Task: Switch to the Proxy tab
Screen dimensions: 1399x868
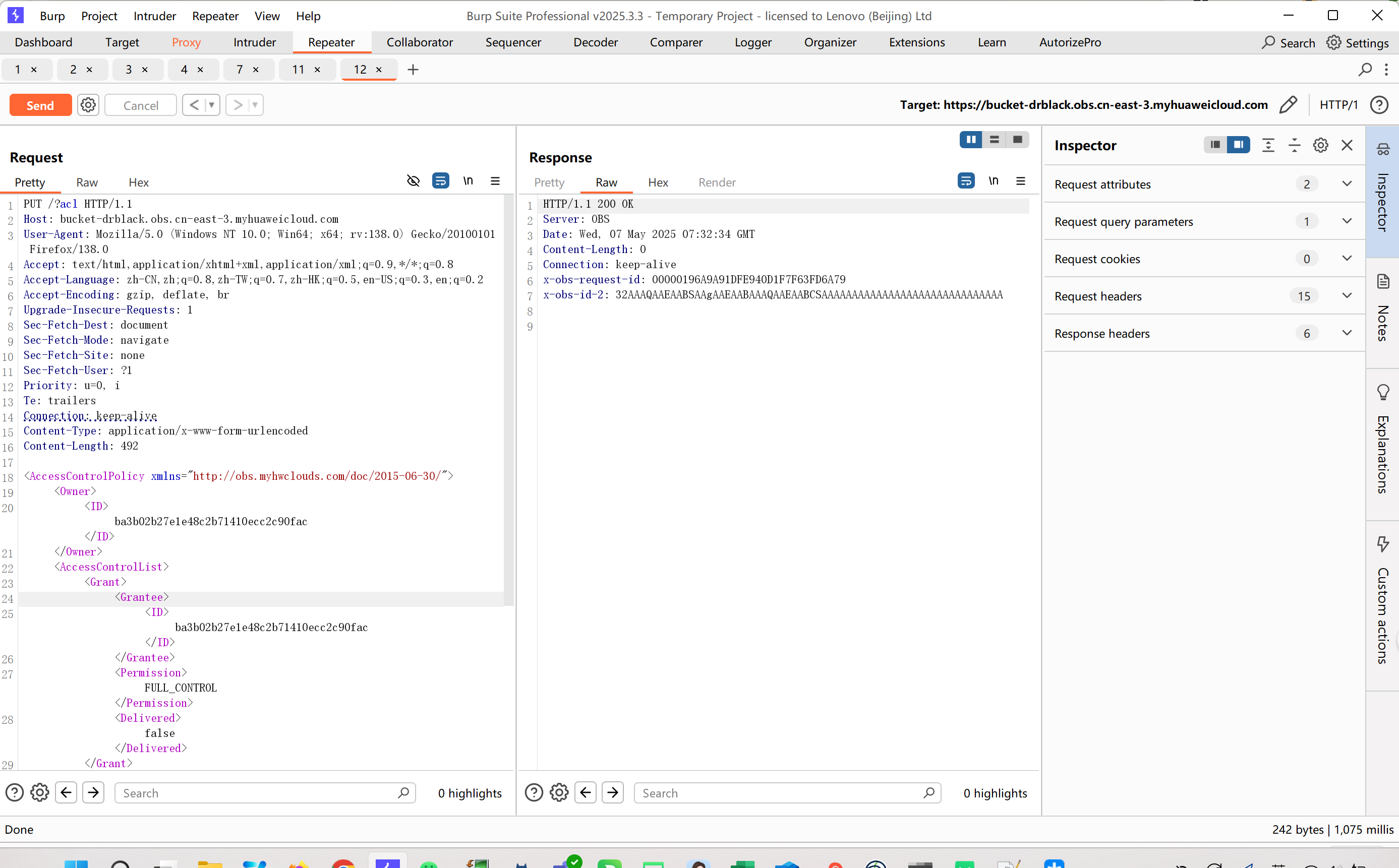Action: [186, 42]
